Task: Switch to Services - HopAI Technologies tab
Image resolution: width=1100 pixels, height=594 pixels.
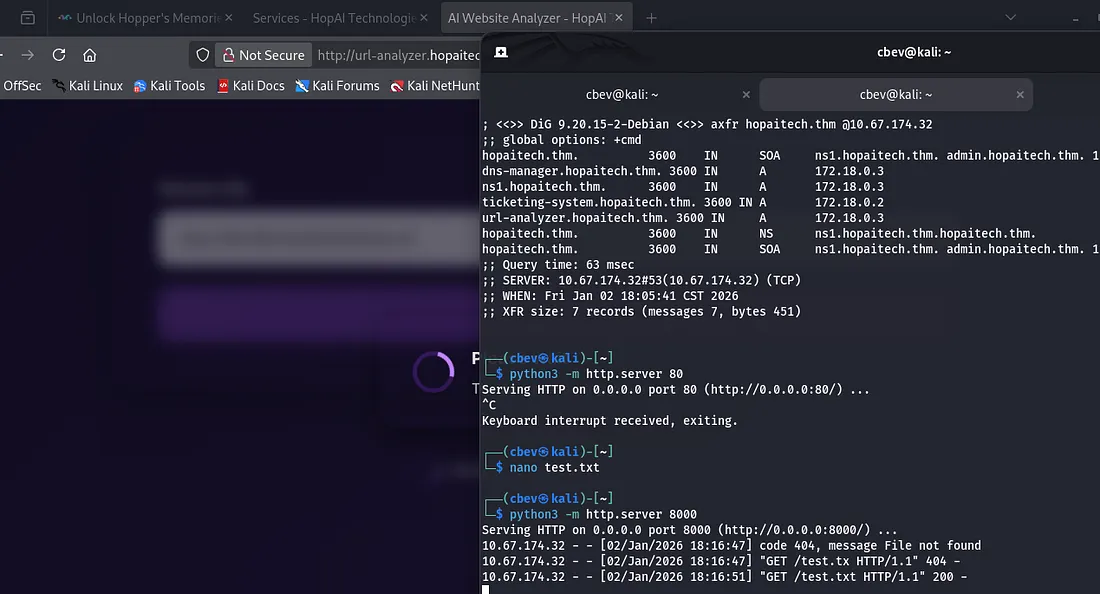Action: [333, 18]
